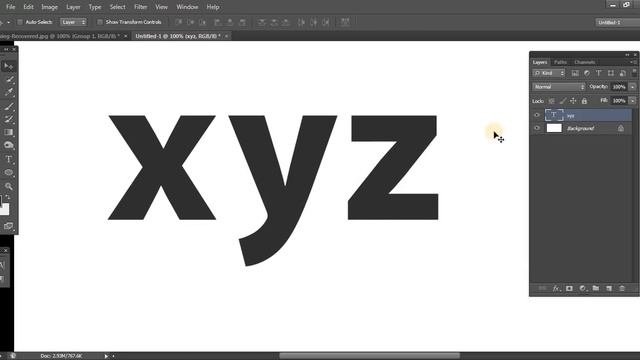The width and height of the screenshot is (640, 360).
Task: Close the Recovered.jpg document tab
Action: tap(125, 36)
